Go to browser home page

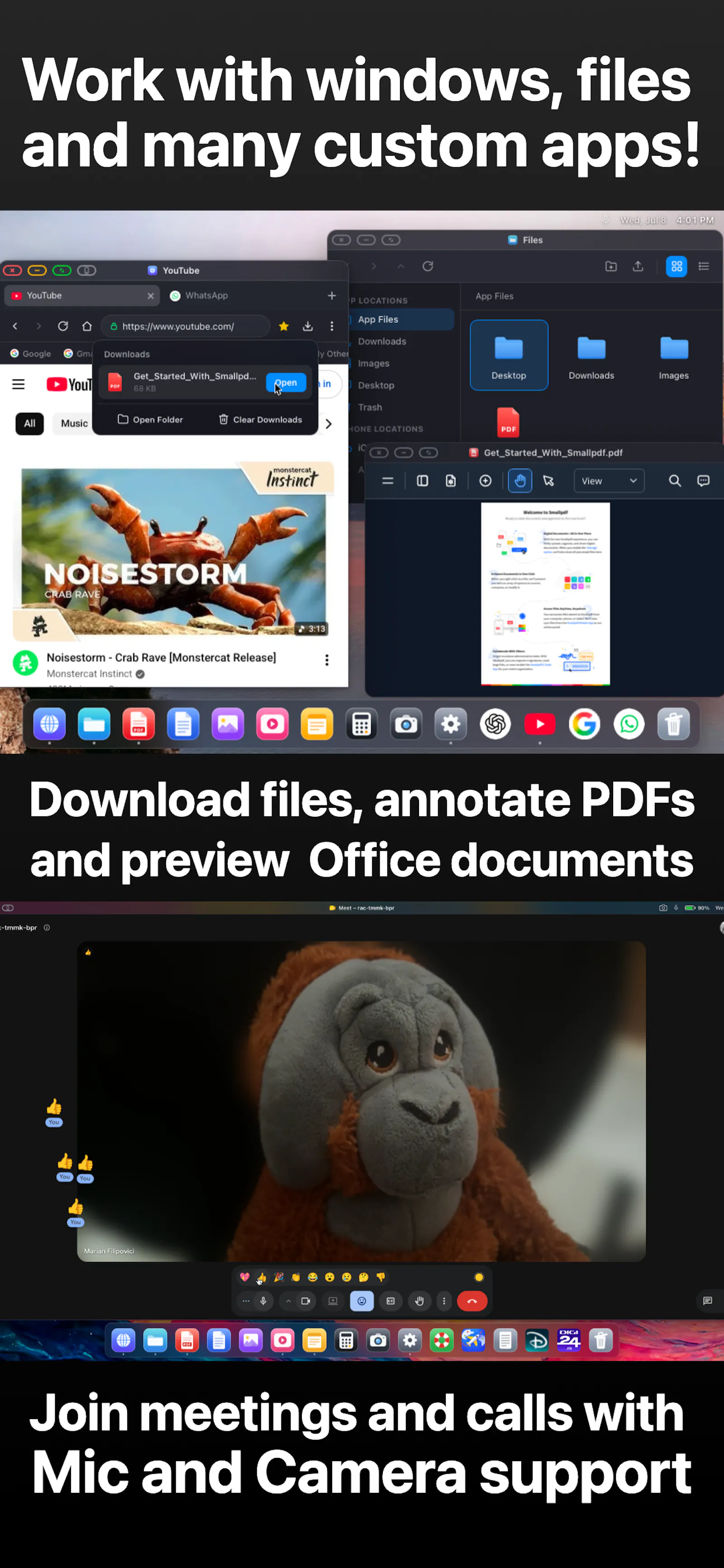pyautogui.click(x=87, y=326)
